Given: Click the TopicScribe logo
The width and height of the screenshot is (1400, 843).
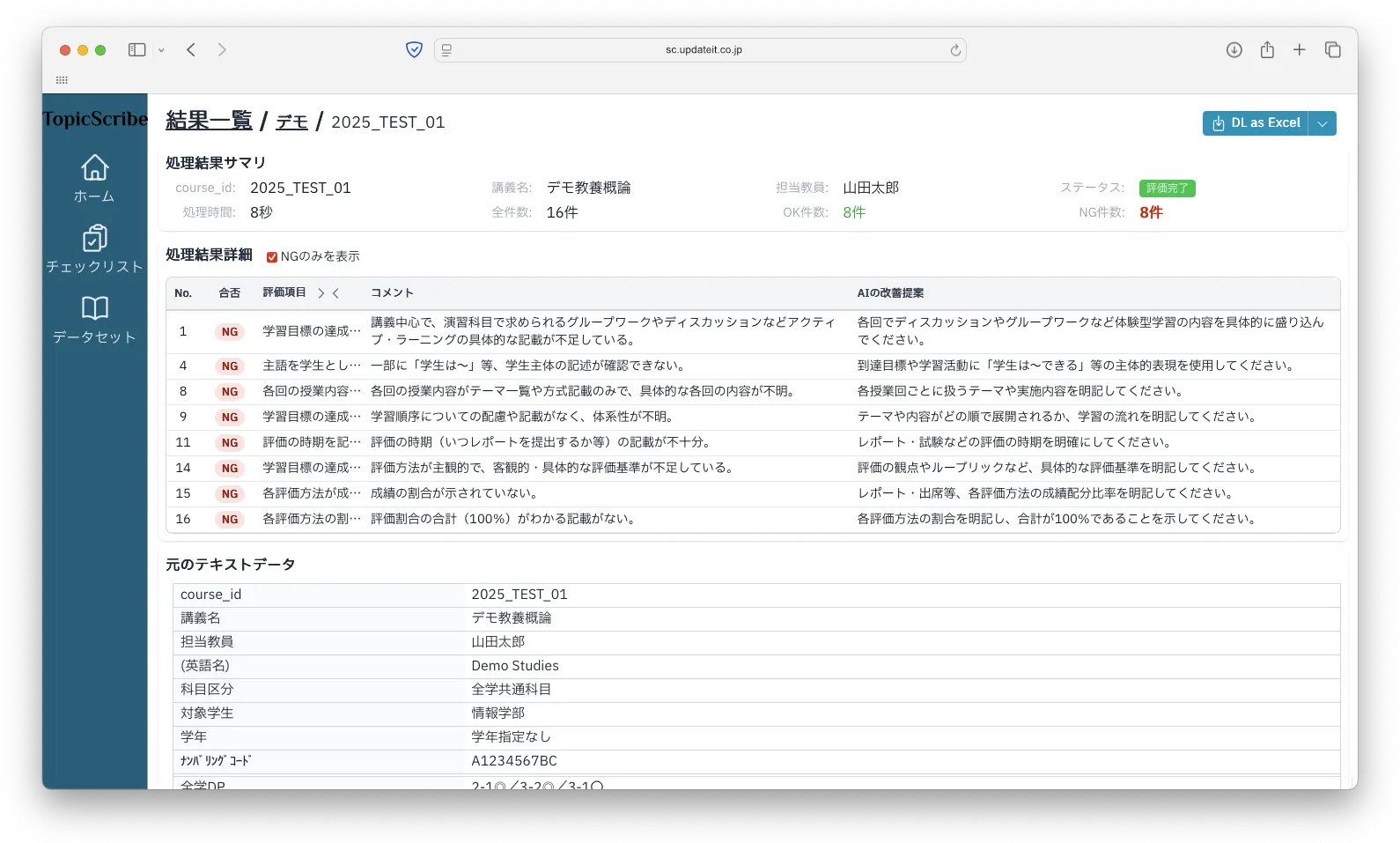Looking at the screenshot, I should (x=95, y=119).
